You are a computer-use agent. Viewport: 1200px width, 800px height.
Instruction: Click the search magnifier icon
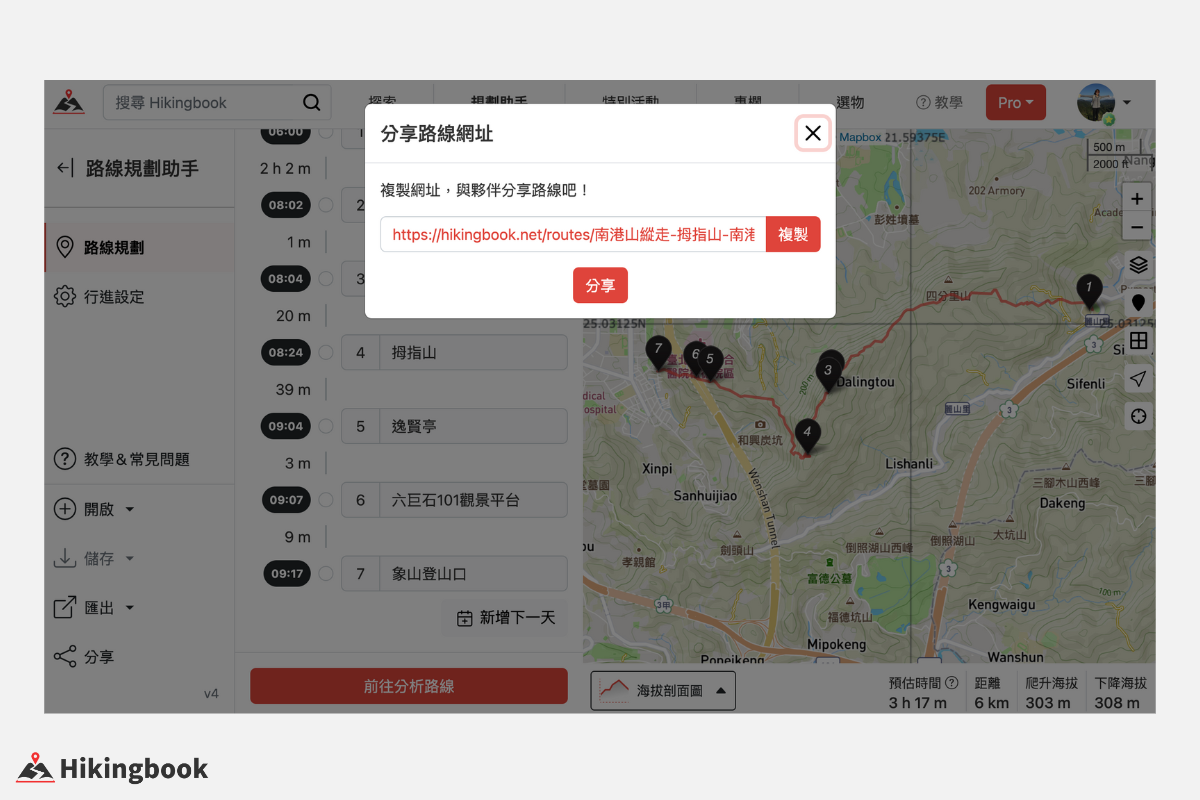click(312, 102)
